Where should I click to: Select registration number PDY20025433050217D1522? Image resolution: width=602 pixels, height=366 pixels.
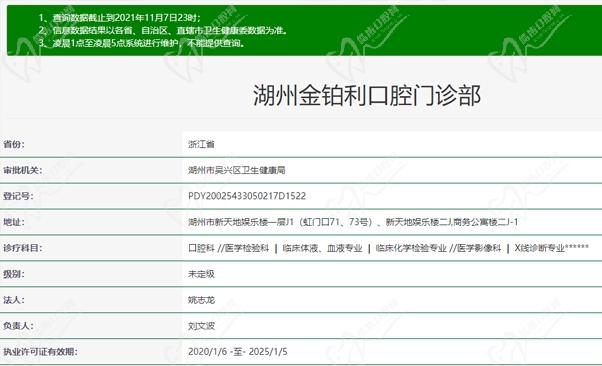[x=247, y=196]
